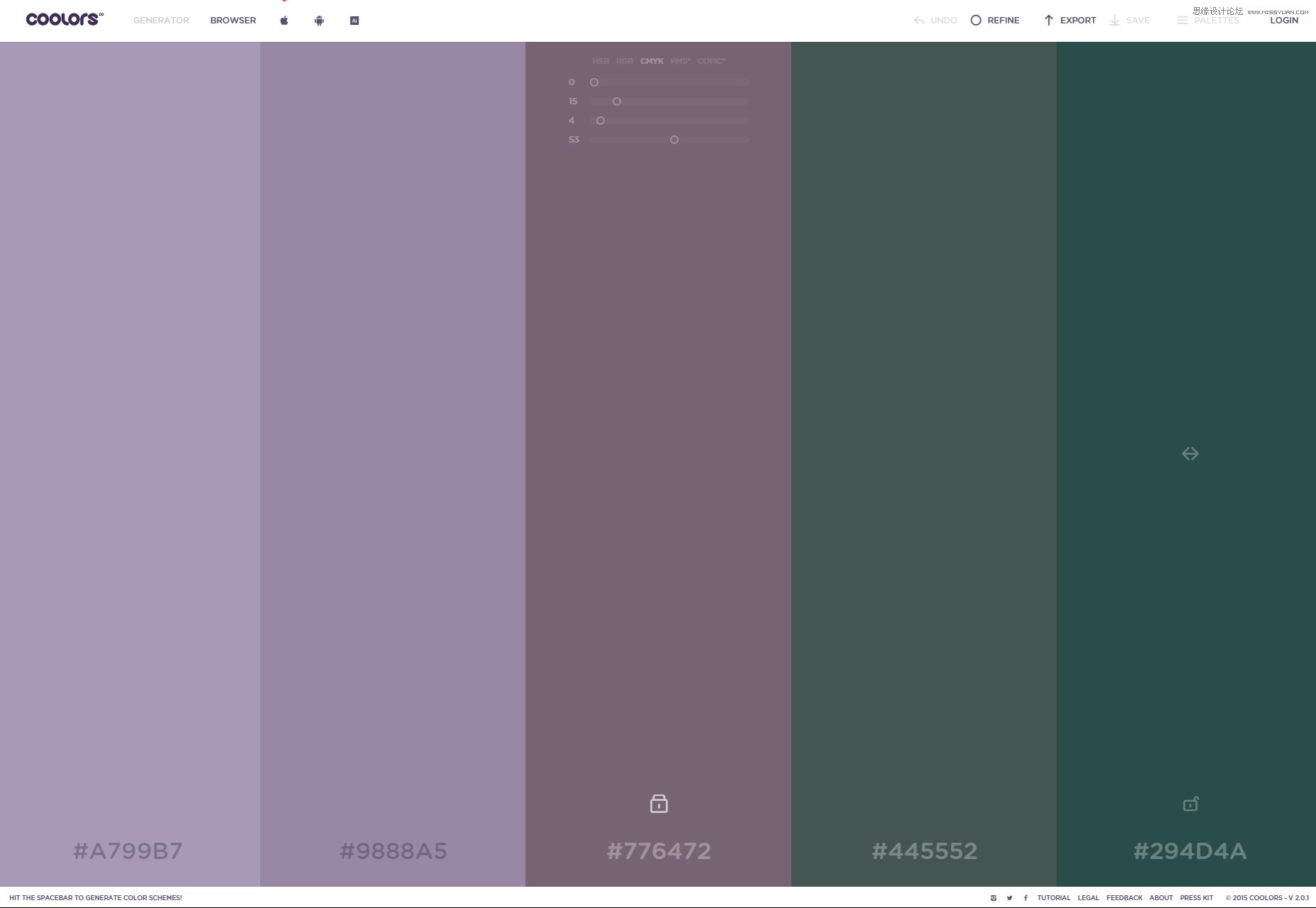The image size is (1316, 908).
Task: Click the Undo button
Action: [x=935, y=21]
